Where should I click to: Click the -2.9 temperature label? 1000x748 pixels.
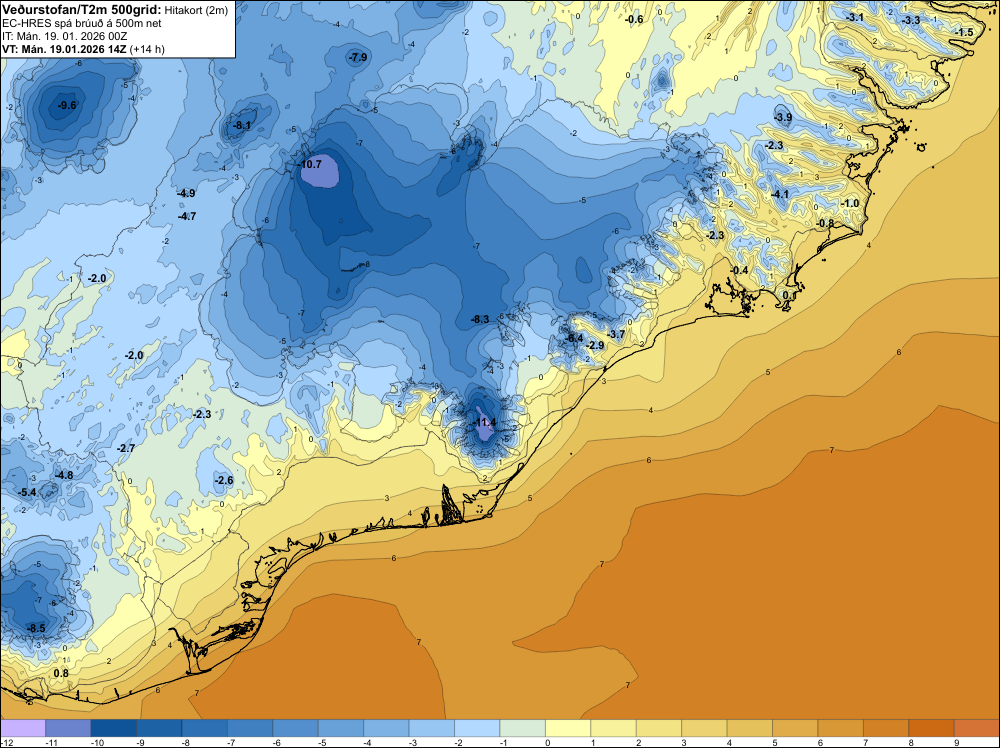point(594,345)
